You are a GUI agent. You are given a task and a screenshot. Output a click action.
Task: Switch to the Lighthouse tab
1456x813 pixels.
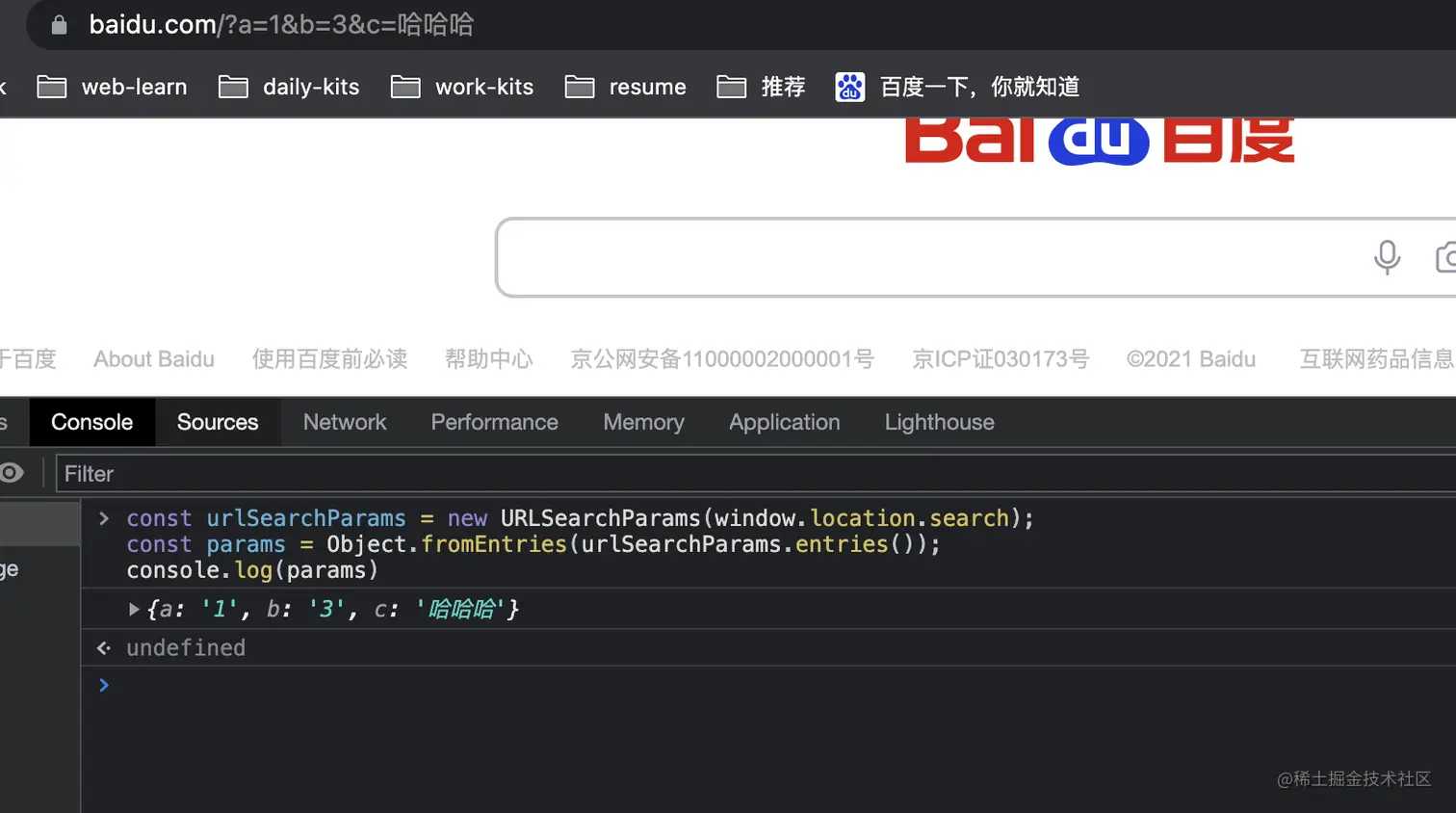tap(939, 422)
